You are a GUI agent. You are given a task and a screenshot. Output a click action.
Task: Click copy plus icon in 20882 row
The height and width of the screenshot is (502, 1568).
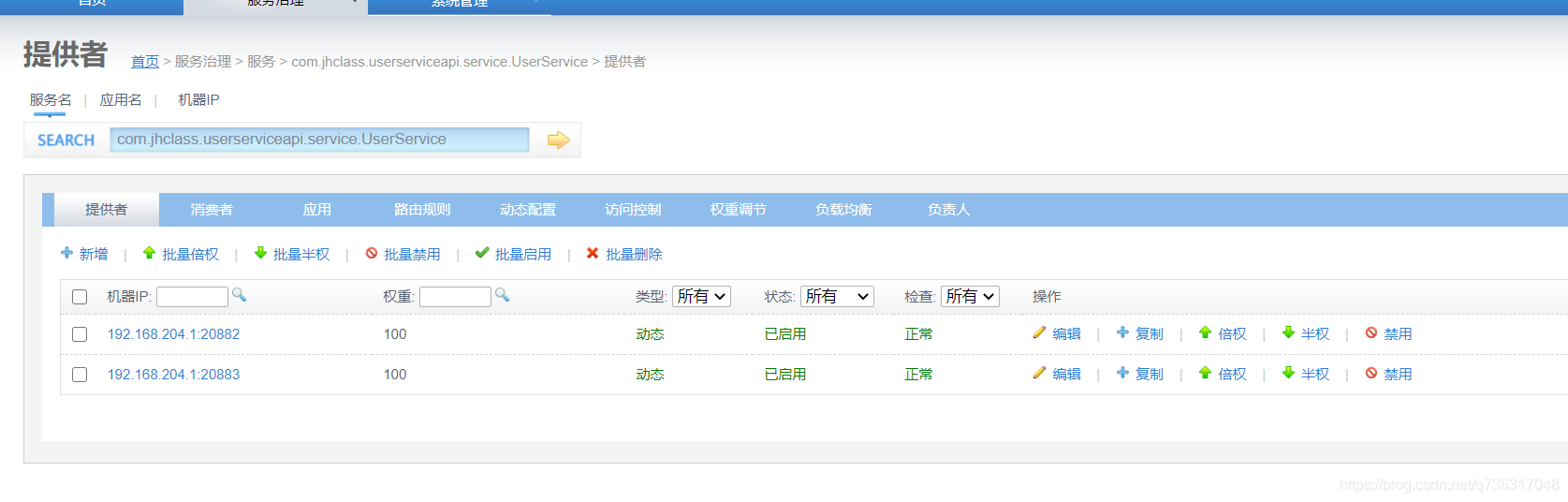tap(1122, 332)
